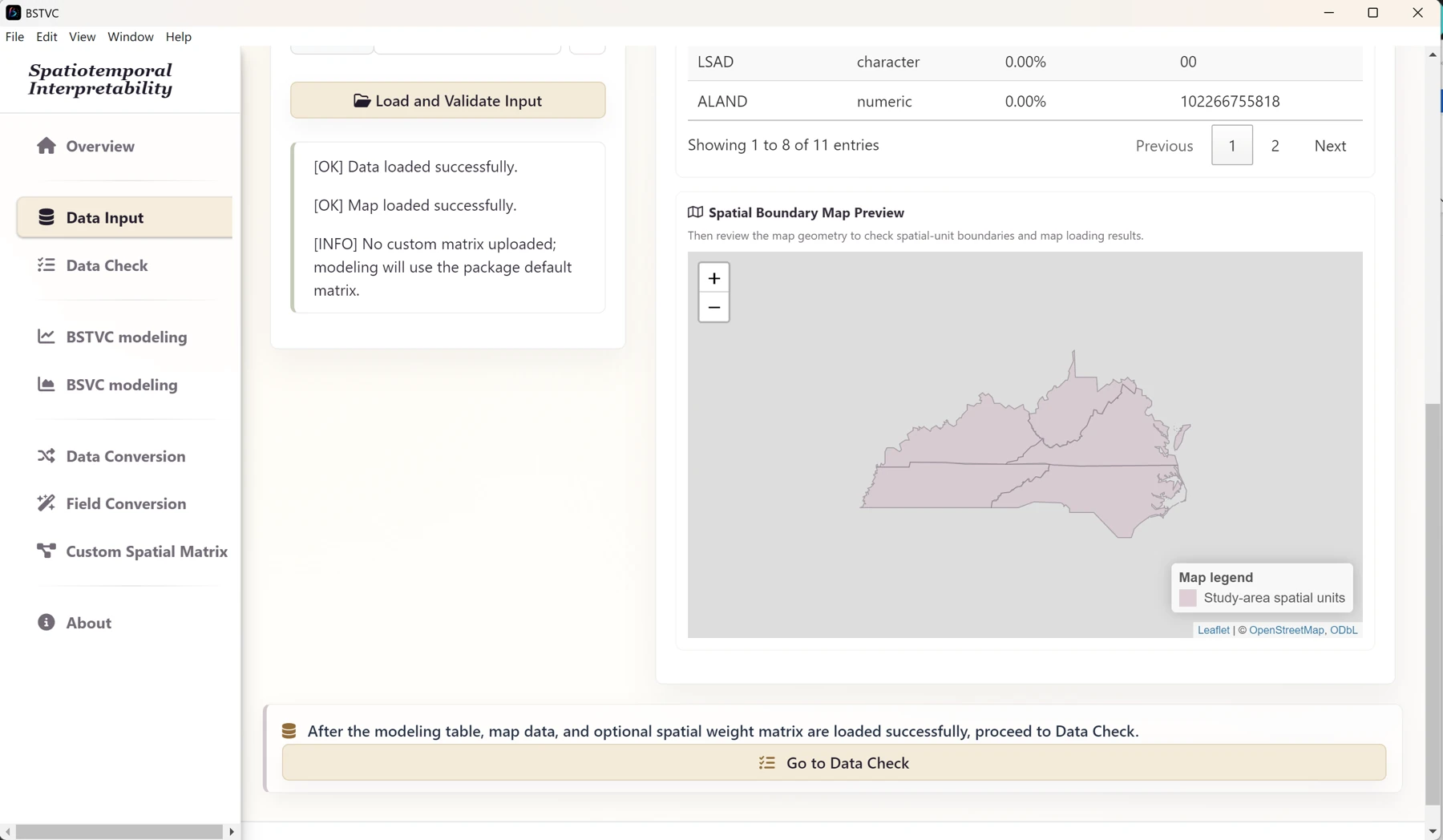This screenshot has width=1443, height=840.
Task: Open the File menu
Action: pyautogui.click(x=14, y=37)
